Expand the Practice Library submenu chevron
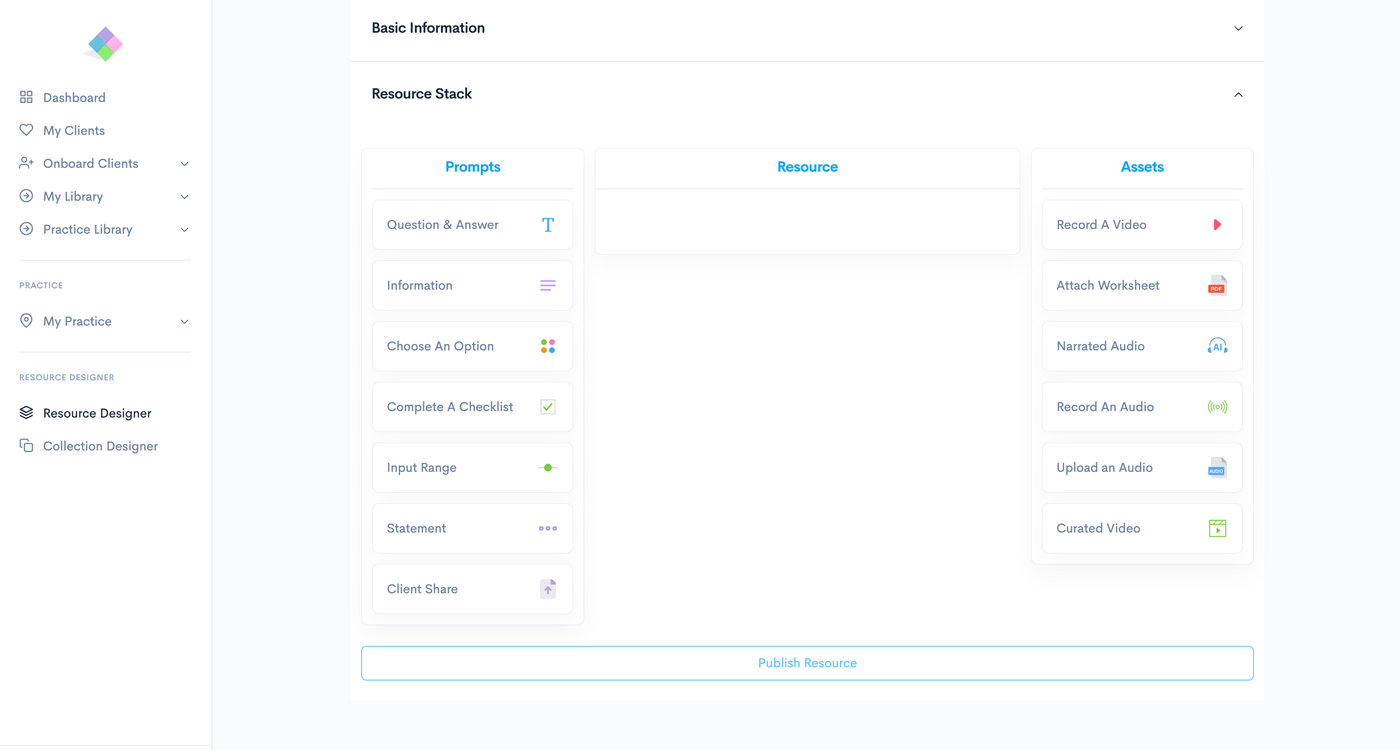 (x=184, y=230)
